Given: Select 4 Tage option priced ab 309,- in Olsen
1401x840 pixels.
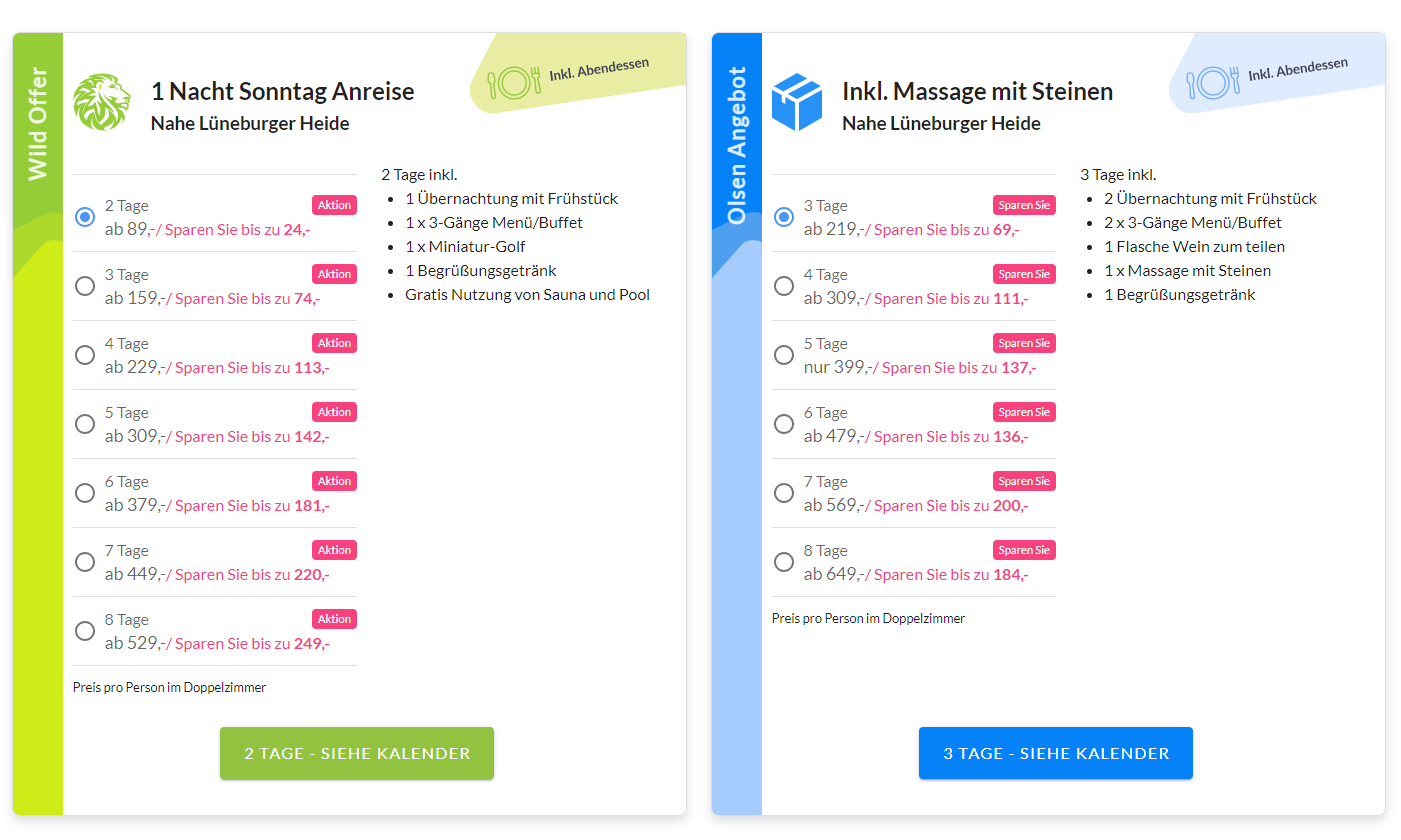Looking at the screenshot, I should tap(784, 286).
